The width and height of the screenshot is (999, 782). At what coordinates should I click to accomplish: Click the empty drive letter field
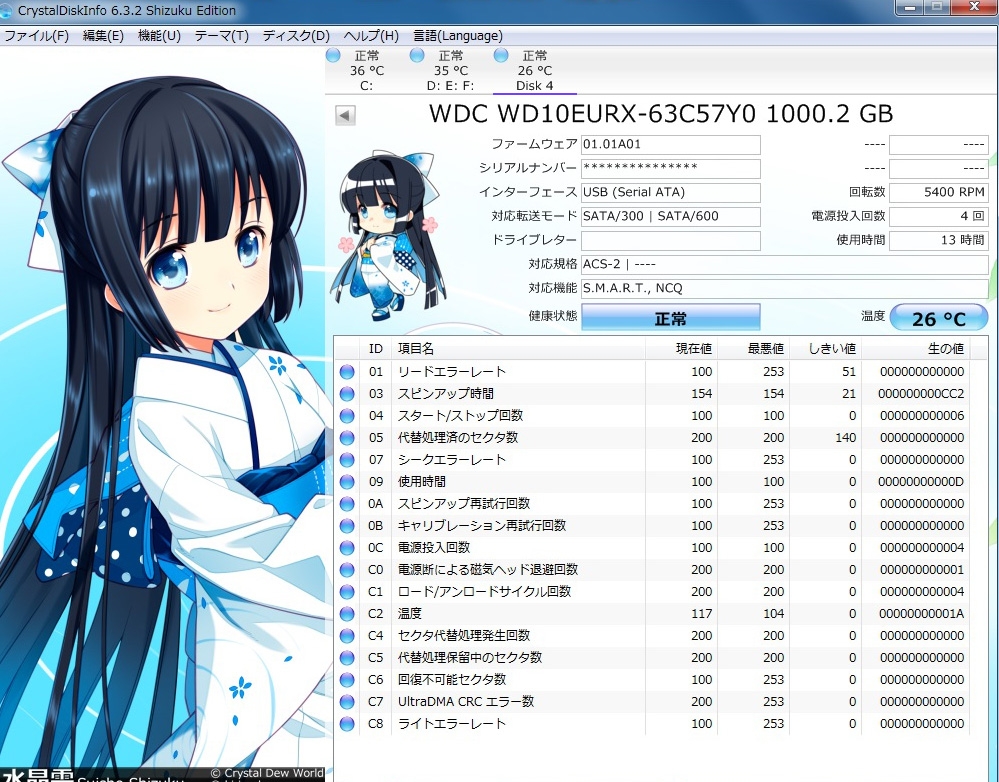pyautogui.click(x=670, y=240)
